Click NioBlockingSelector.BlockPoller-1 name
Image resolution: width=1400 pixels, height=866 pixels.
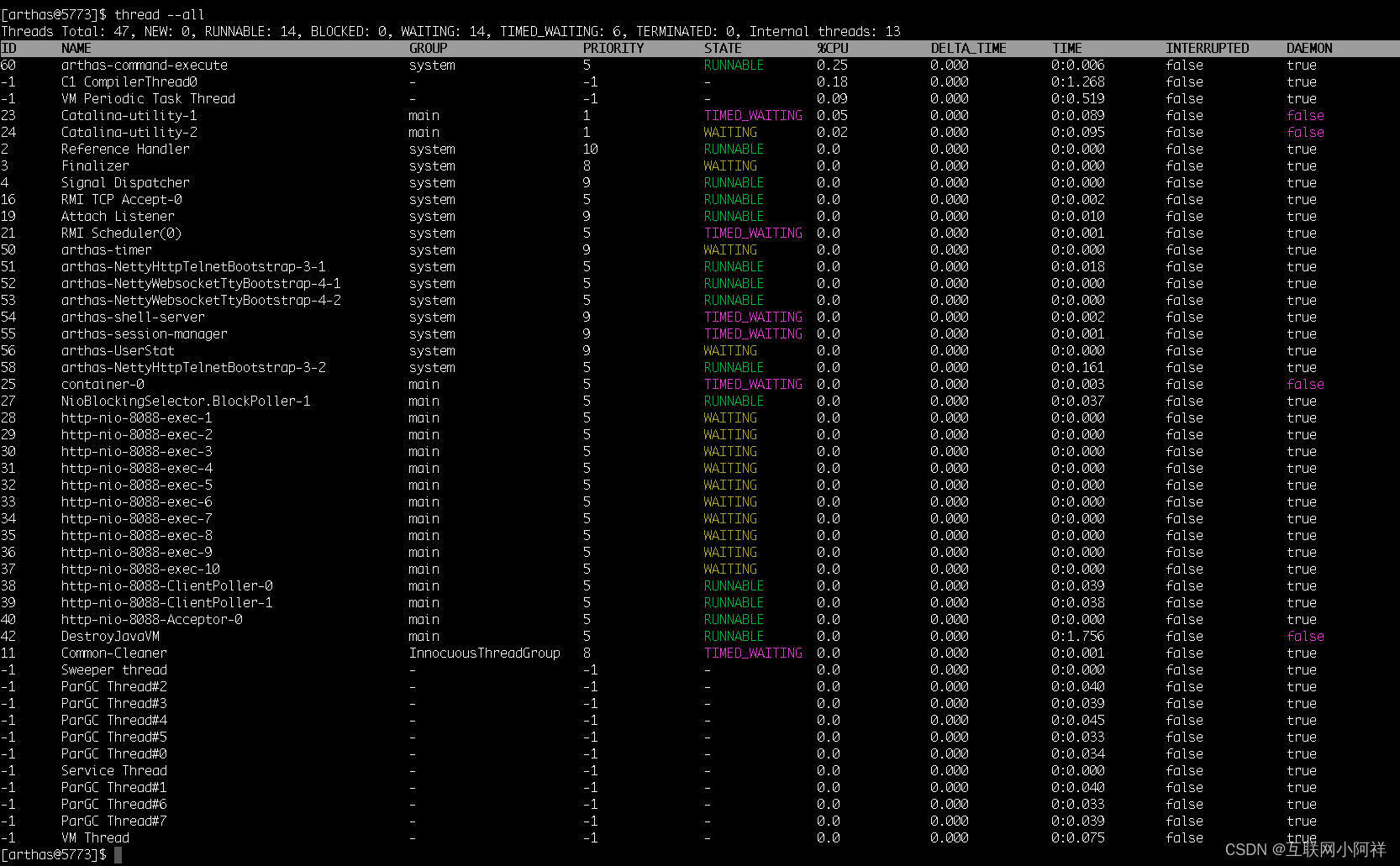pyautogui.click(x=186, y=401)
